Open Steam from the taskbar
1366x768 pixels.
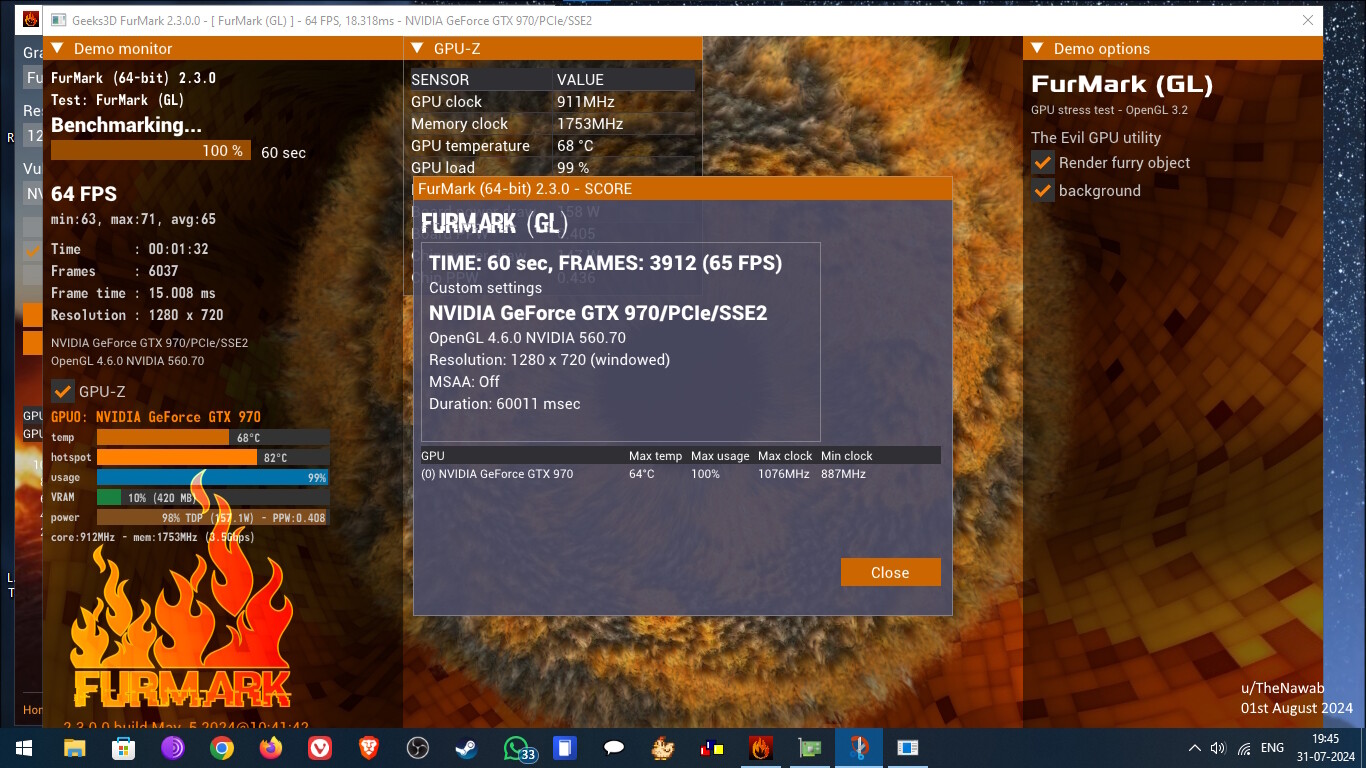click(x=466, y=748)
